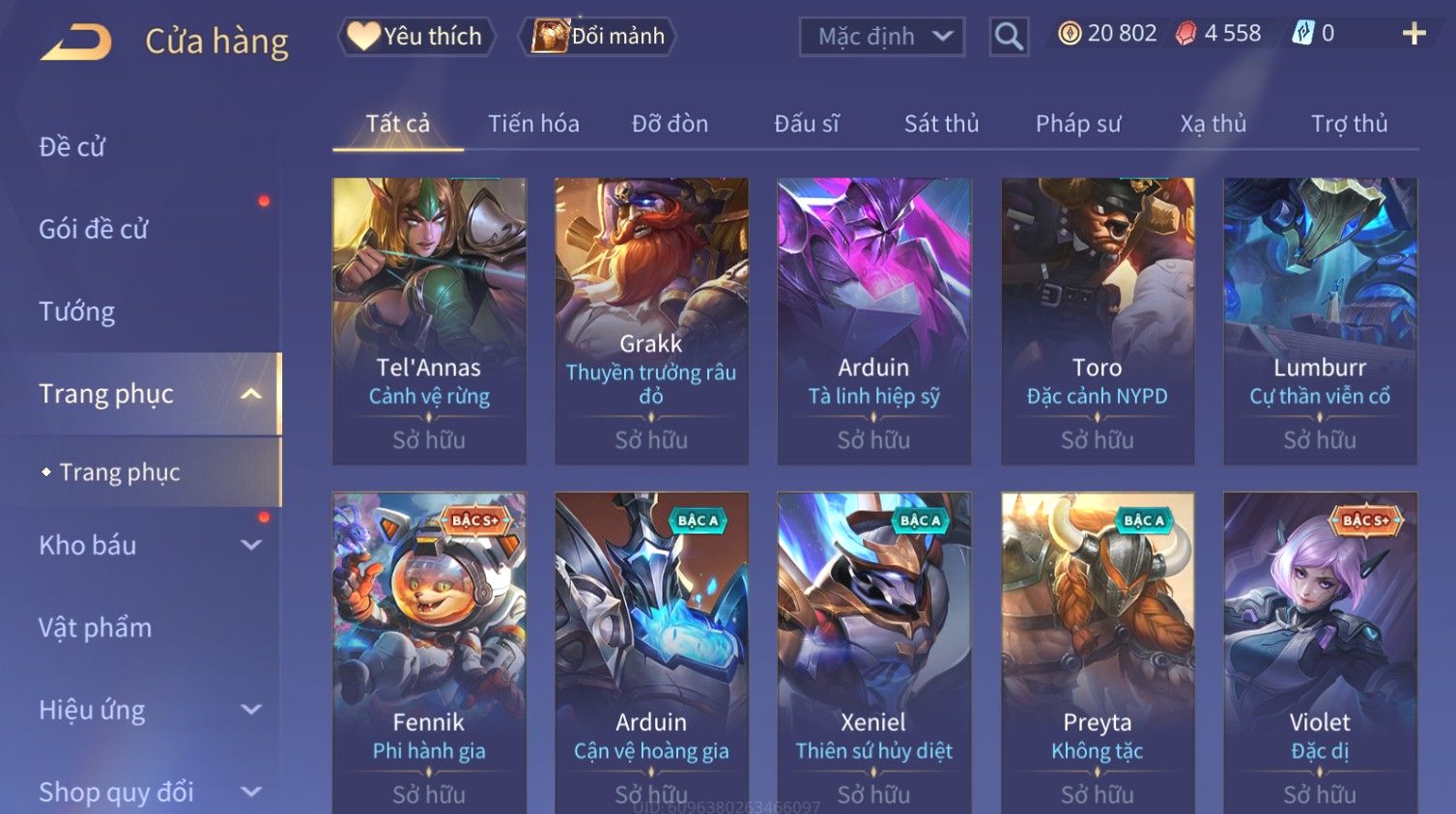1456x814 pixels.
Task: Click the red ruby currency icon
Action: pyautogui.click(x=1185, y=34)
